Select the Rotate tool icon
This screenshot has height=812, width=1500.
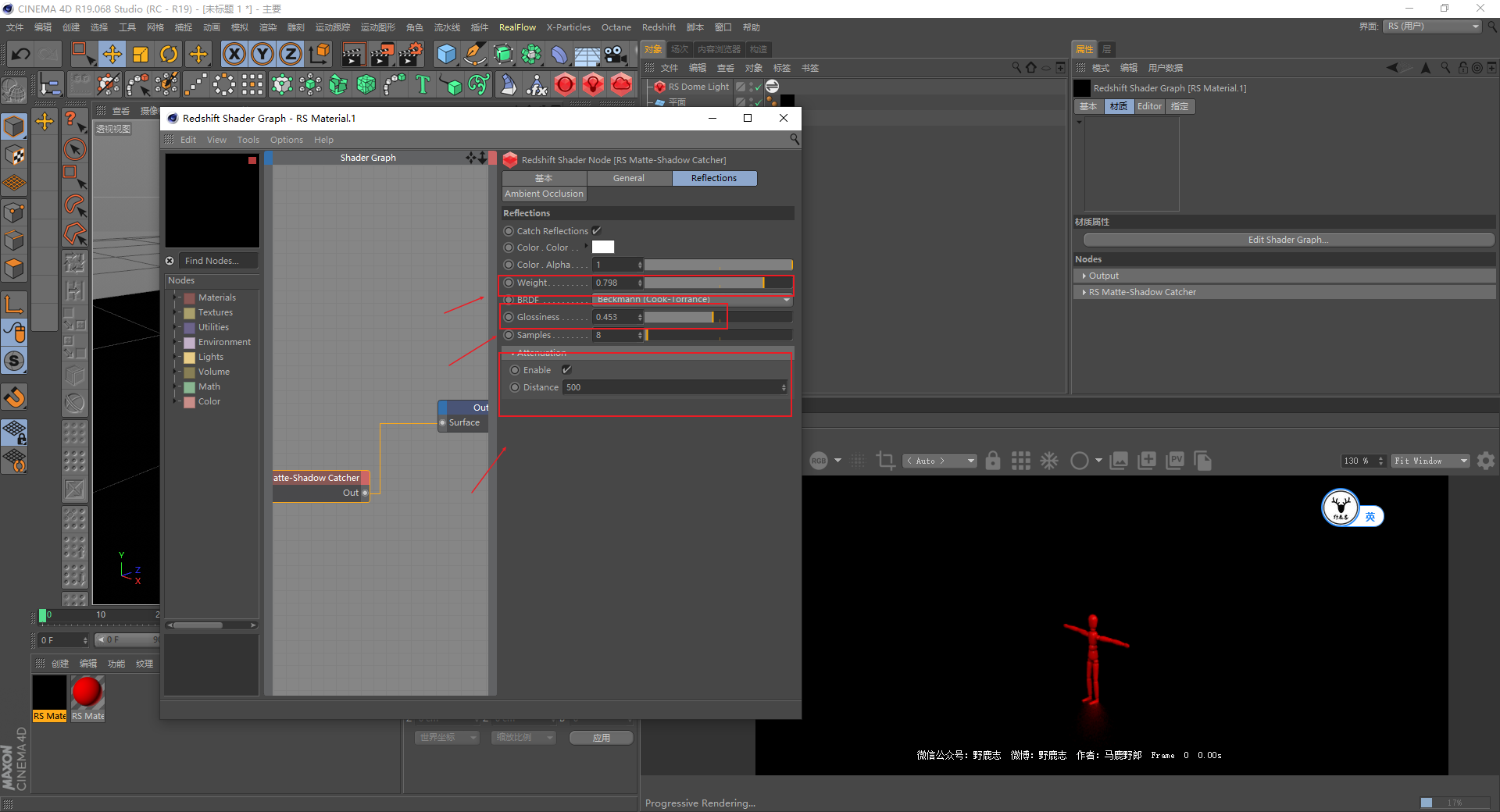pyautogui.click(x=169, y=54)
